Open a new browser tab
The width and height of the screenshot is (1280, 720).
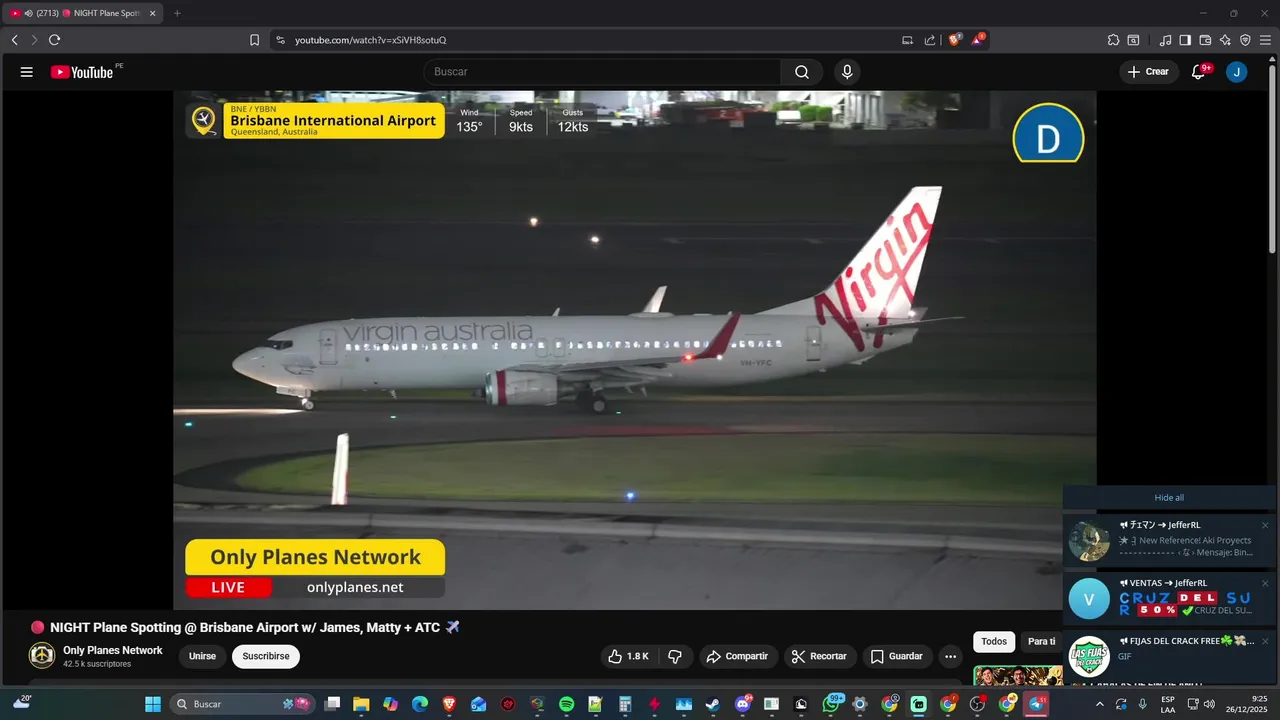(177, 13)
